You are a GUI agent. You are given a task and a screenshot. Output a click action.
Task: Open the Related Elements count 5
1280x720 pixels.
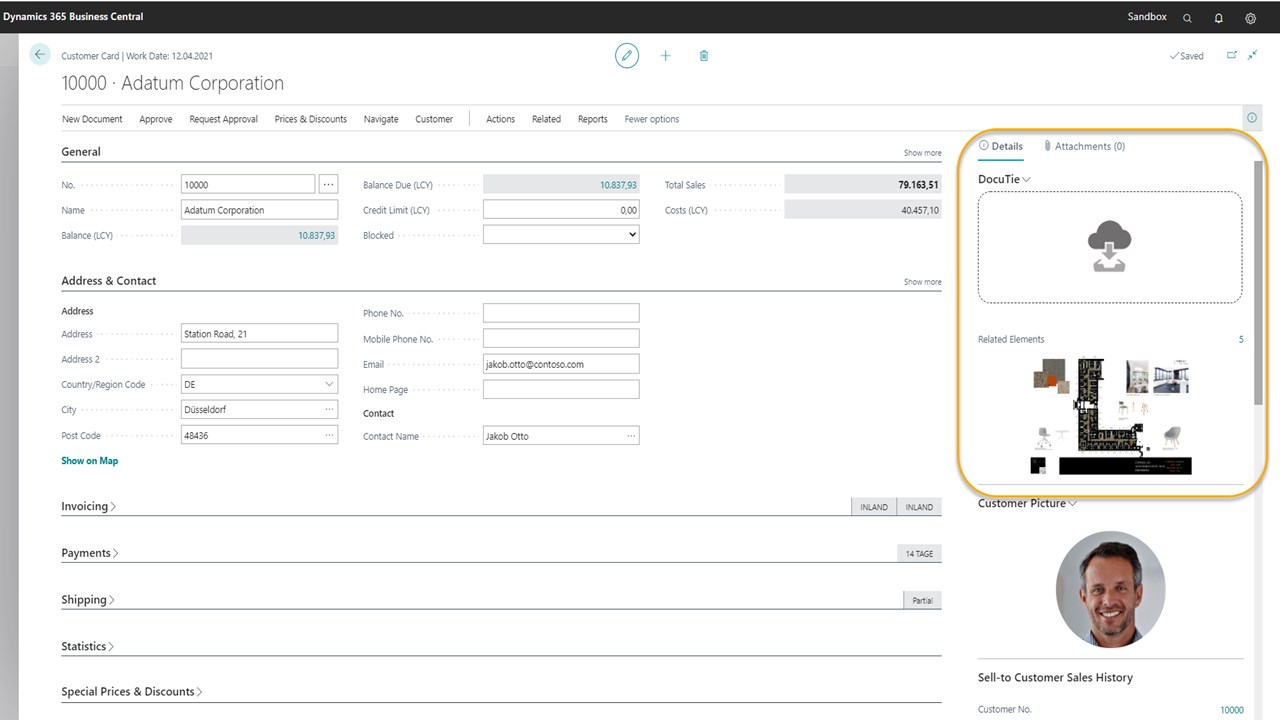(x=1241, y=339)
